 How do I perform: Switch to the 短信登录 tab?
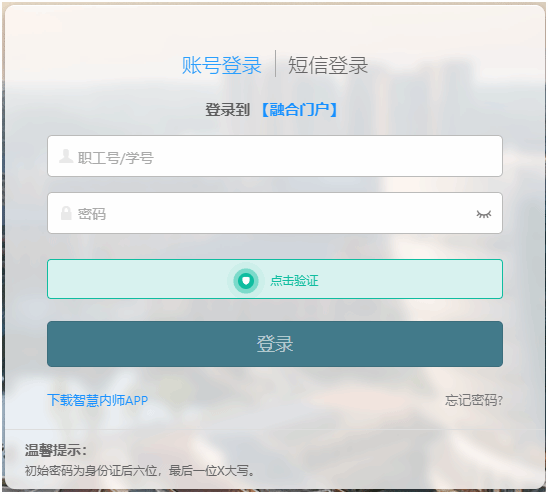[328, 65]
